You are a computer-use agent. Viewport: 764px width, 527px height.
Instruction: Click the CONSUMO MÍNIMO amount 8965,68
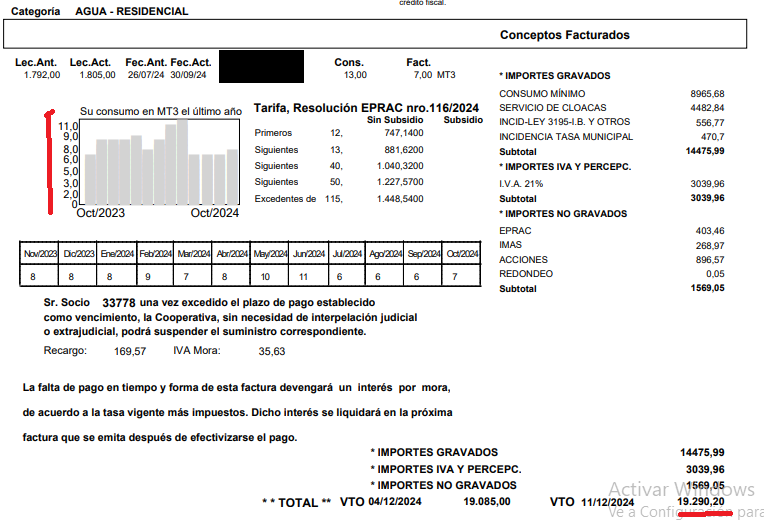pos(707,94)
